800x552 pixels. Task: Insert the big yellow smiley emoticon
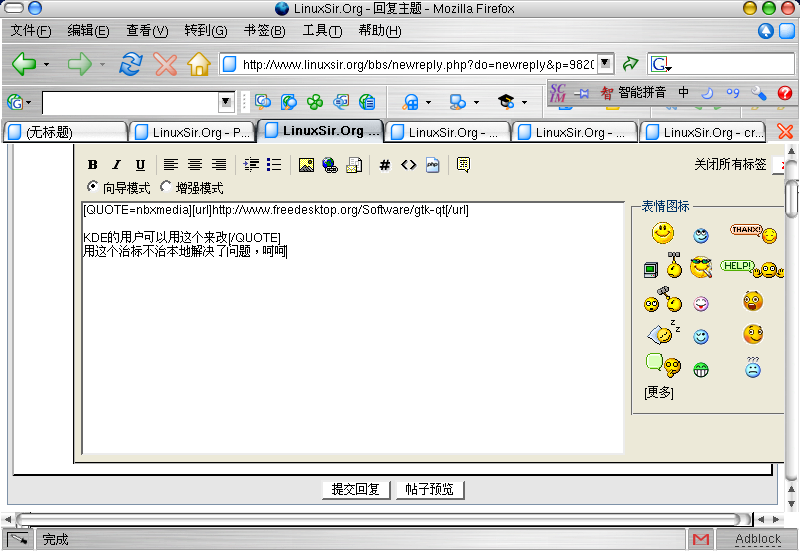point(663,233)
